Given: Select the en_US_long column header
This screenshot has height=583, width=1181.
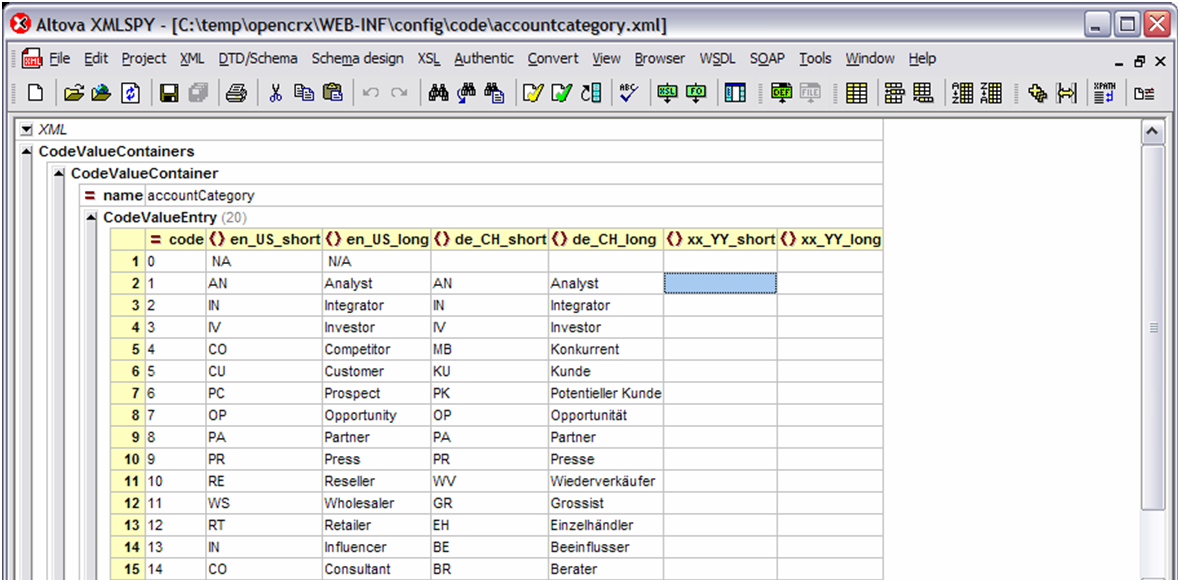Looking at the screenshot, I should [376, 240].
